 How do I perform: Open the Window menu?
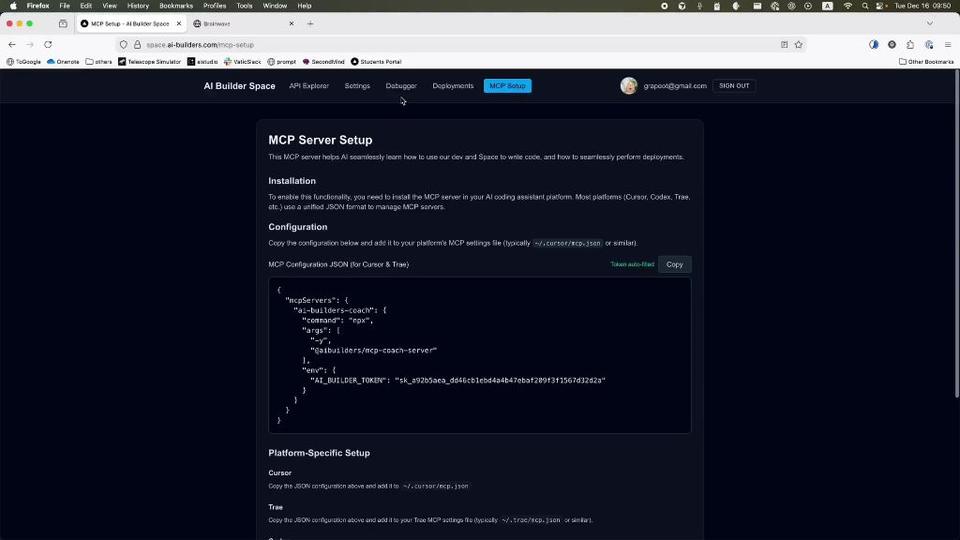pos(275,6)
